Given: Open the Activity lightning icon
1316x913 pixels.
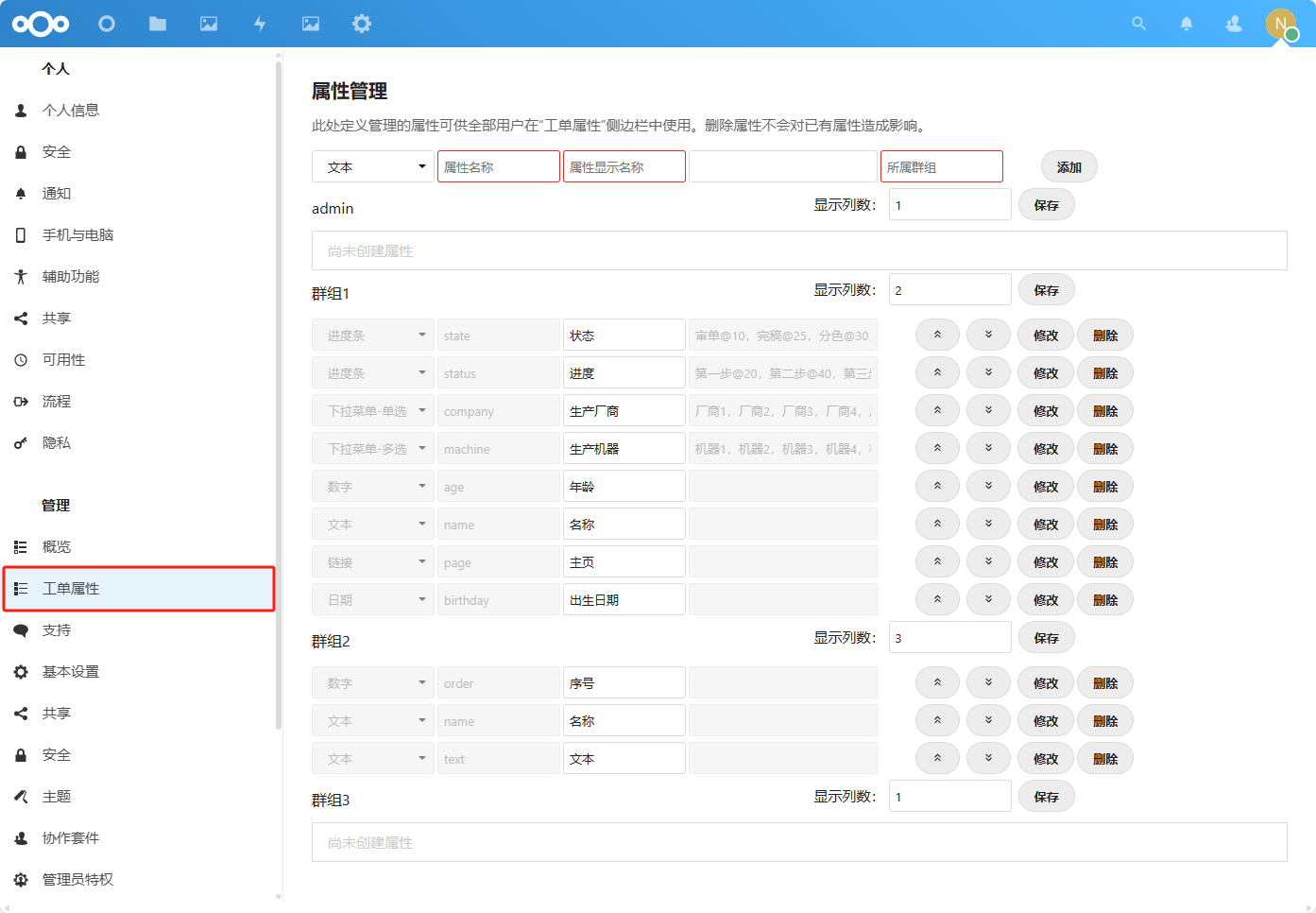Looking at the screenshot, I should click(260, 24).
